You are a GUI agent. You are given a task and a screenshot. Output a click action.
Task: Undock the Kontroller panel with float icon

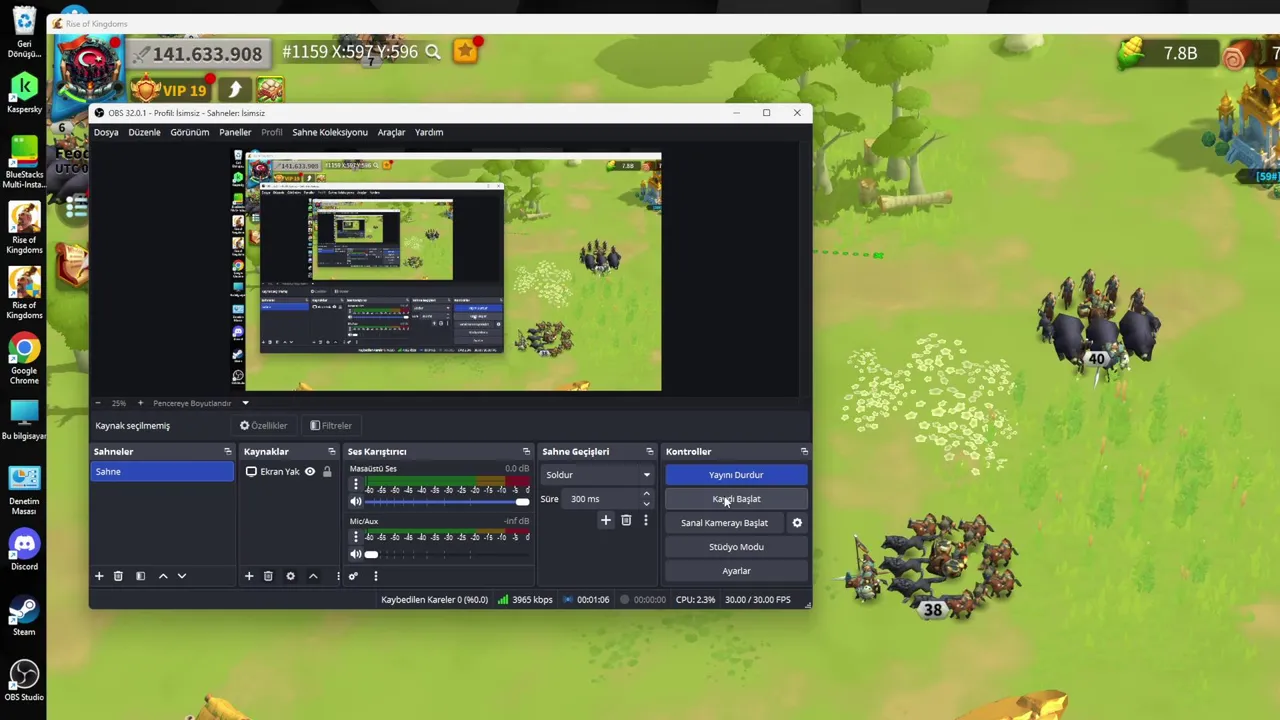click(x=804, y=452)
